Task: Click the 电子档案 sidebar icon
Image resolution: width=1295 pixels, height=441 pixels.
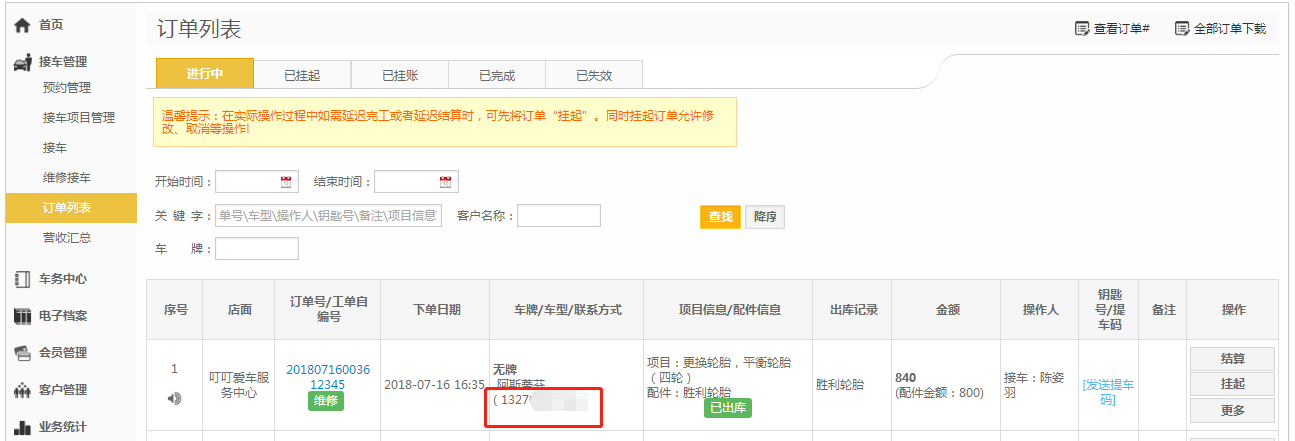Action: coord(21,316)
